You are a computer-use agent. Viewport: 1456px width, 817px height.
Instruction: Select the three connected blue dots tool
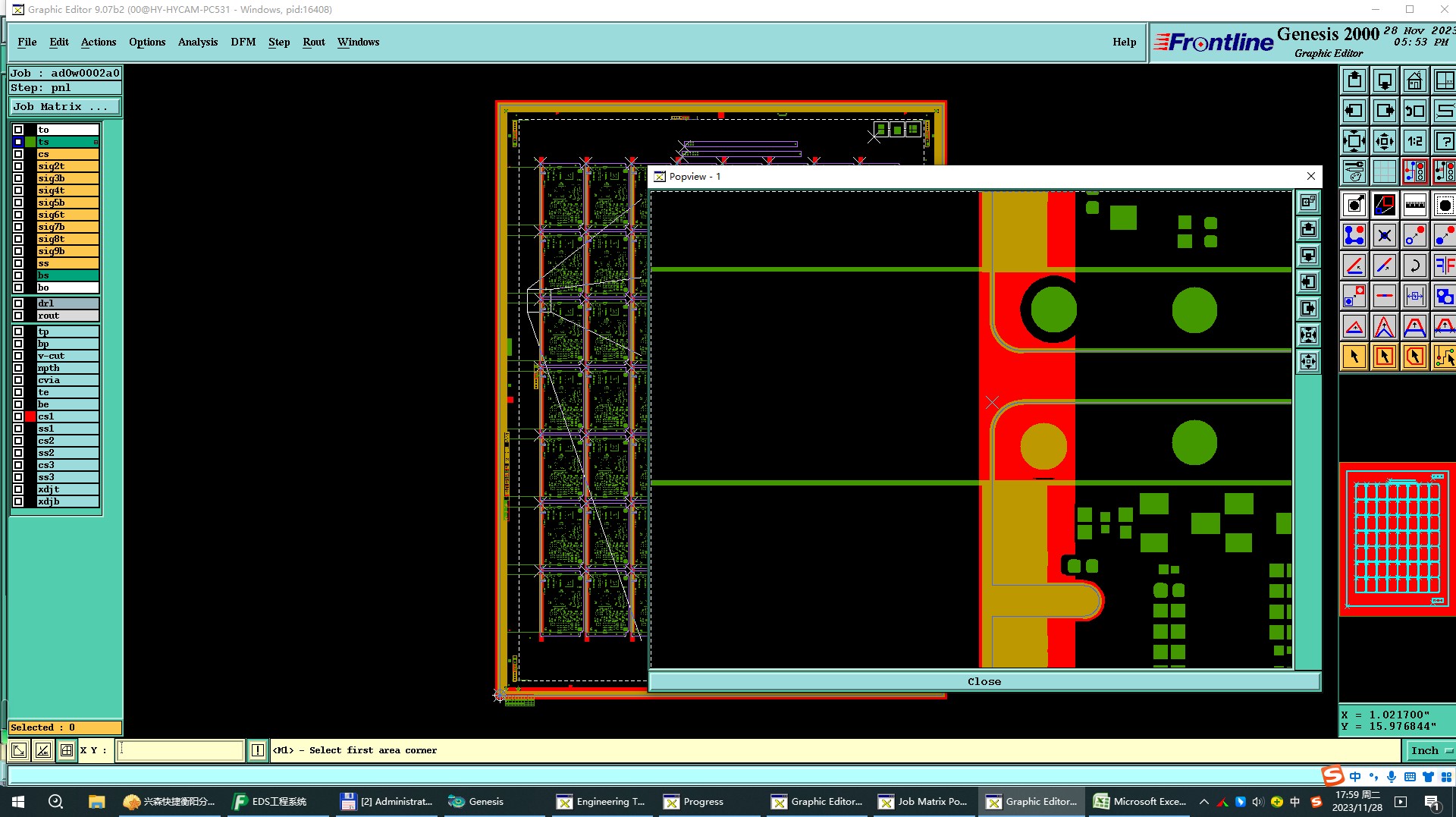click(x=1354, y=235)
